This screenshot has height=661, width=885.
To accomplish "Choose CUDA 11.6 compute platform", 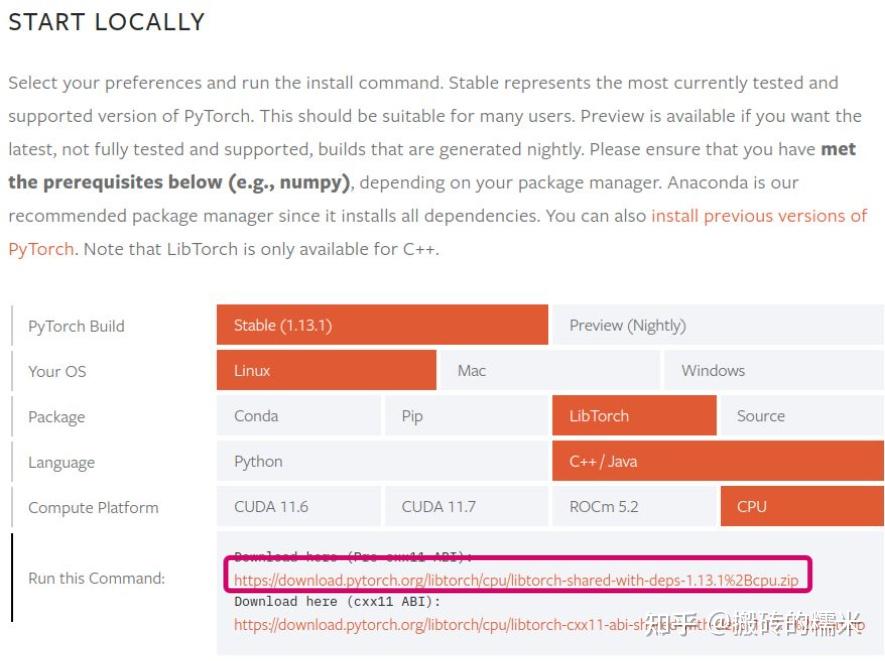I will [x=298, y=507].
